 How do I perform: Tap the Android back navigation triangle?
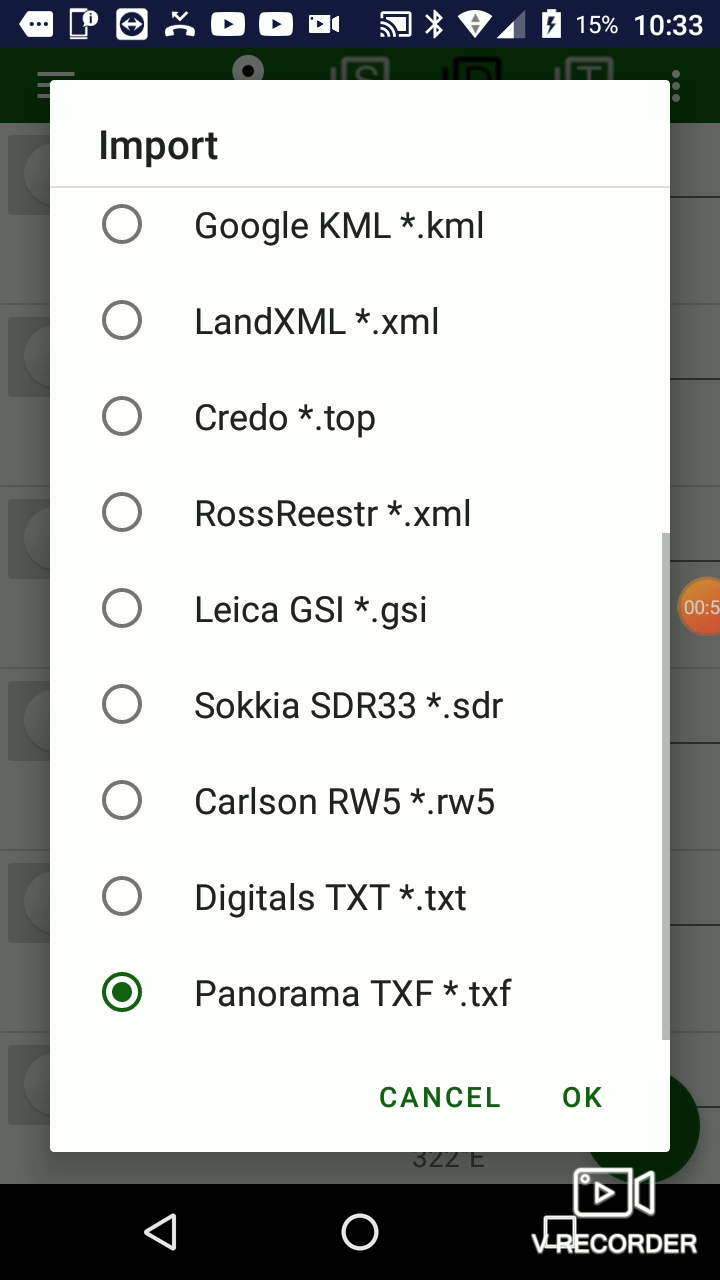[x=160, y=1232]
